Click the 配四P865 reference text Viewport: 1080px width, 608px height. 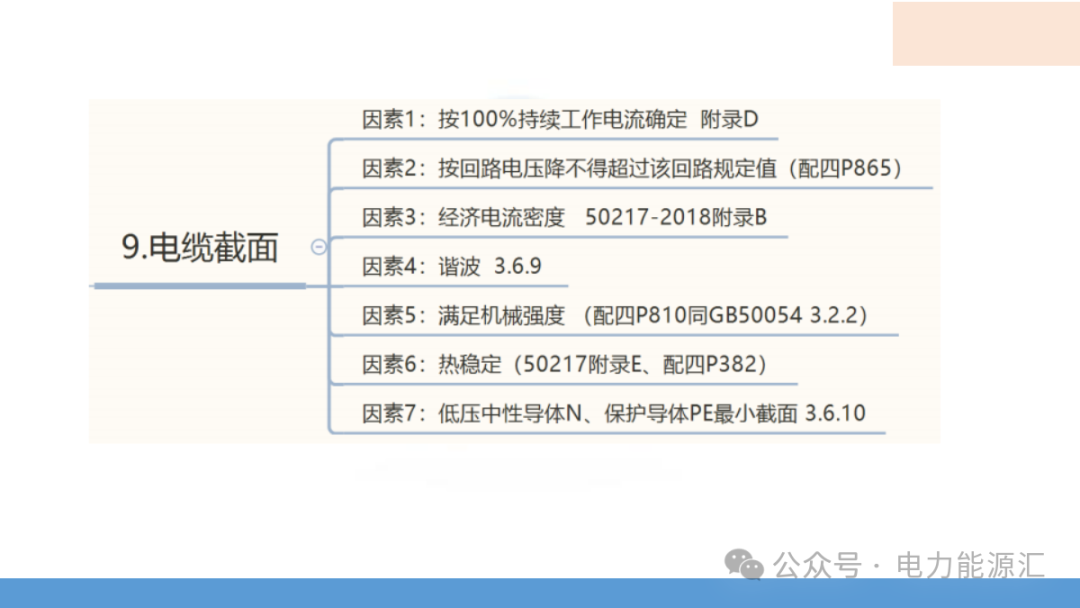pyautogui.click(x=844, y=168)
